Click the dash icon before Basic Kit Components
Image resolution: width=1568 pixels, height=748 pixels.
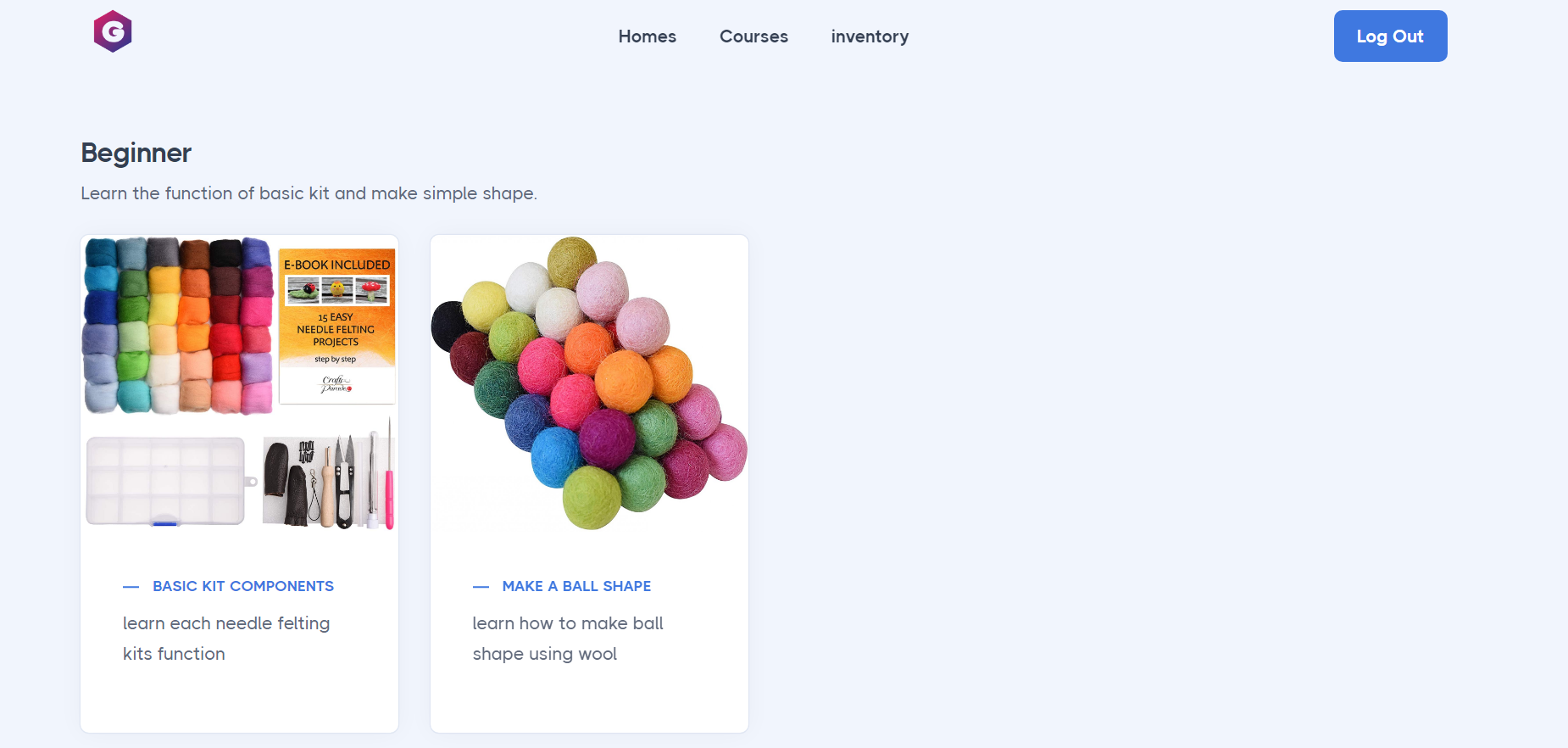coord(131,587)
